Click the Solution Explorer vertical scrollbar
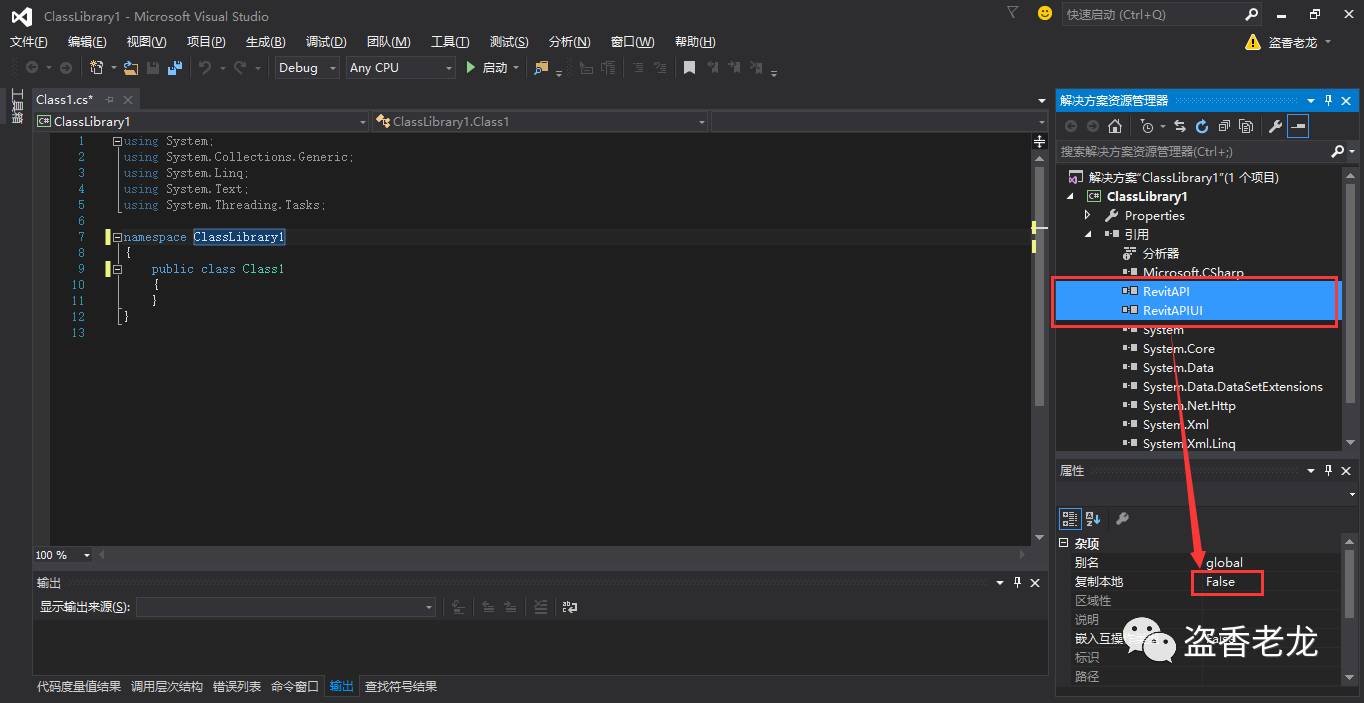The height and width of the screenshot is (703, 1364). [x=1351, y=300]
